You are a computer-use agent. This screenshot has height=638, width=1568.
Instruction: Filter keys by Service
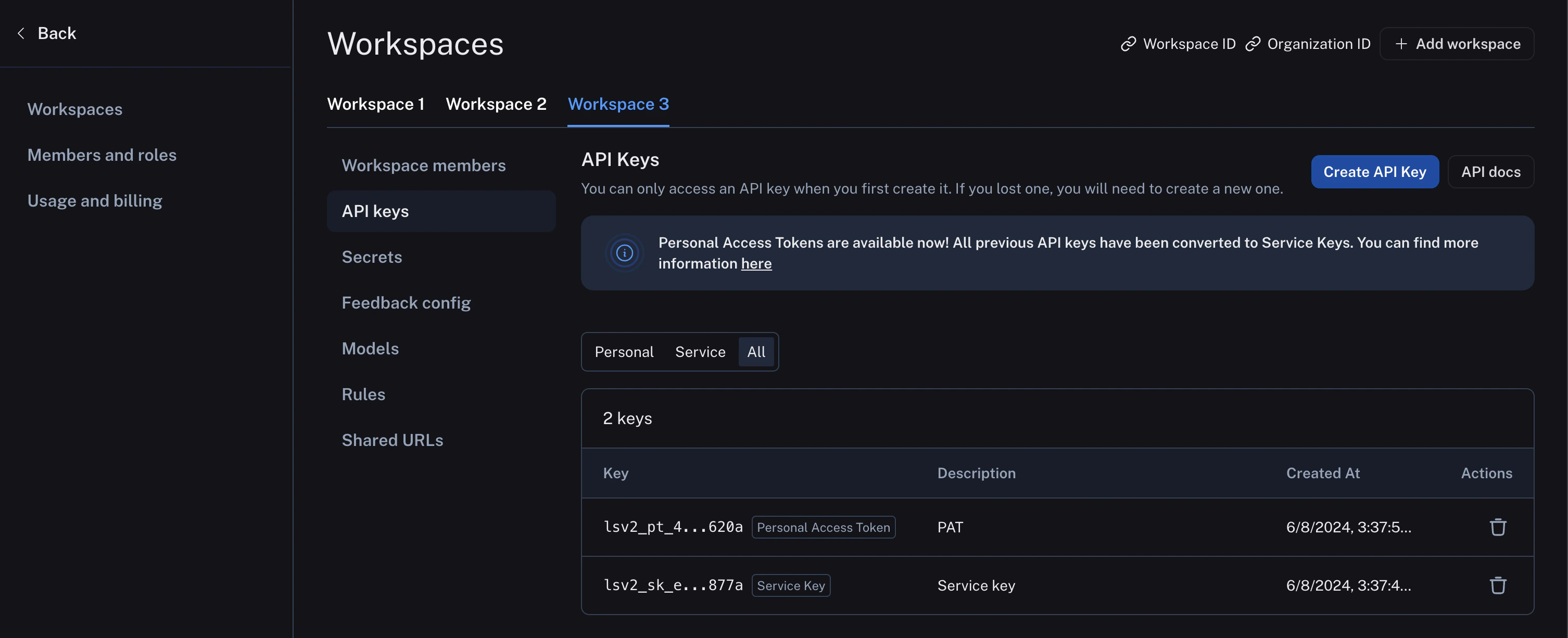tap(699, 352)
